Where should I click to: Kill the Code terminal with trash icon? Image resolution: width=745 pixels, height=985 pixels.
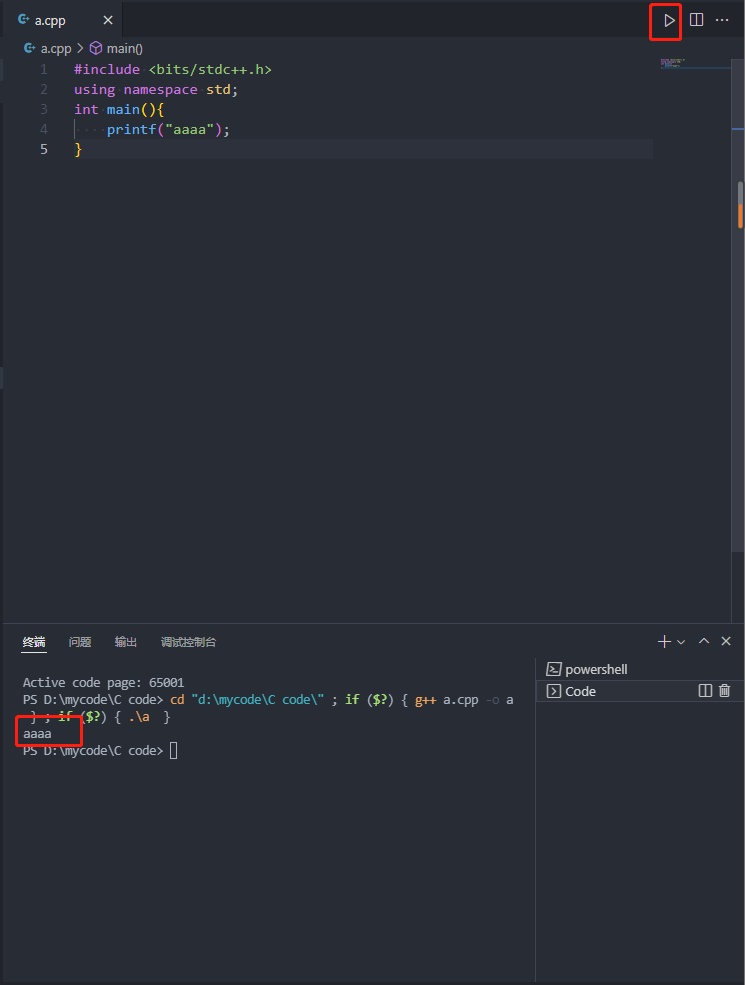pyautogui.click(x=724, y=691)
